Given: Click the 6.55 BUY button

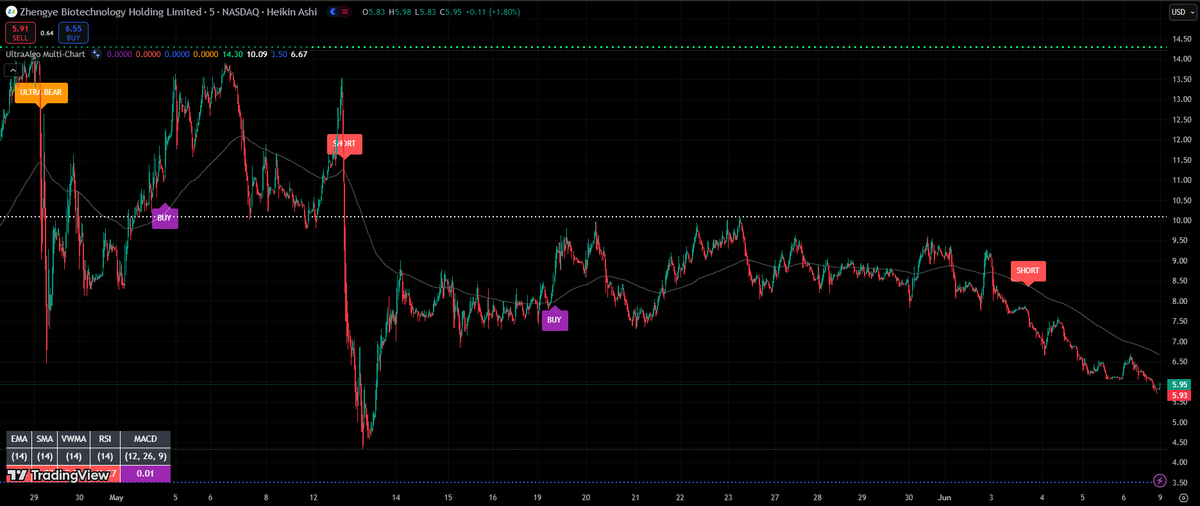Looking at the screenshot, I should [73, 32].
